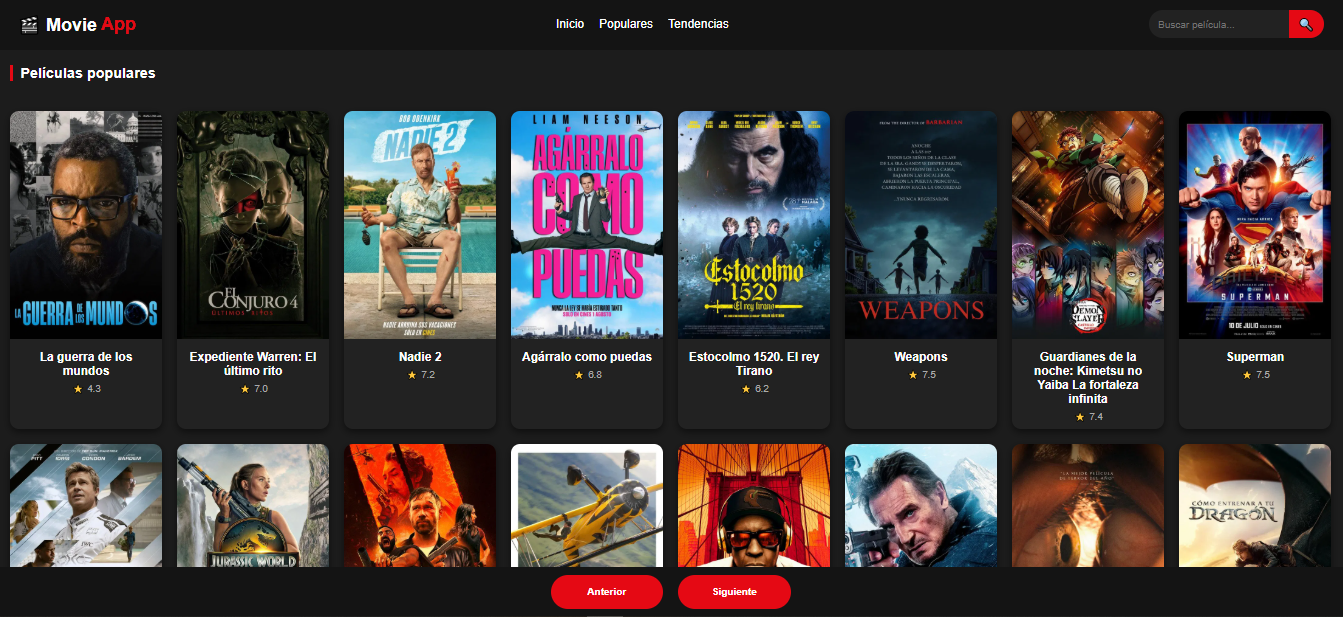Viewport: 1343px width, 617px height.
Task: Open the poster with man in red sunglasses
Action: [754, 506]
